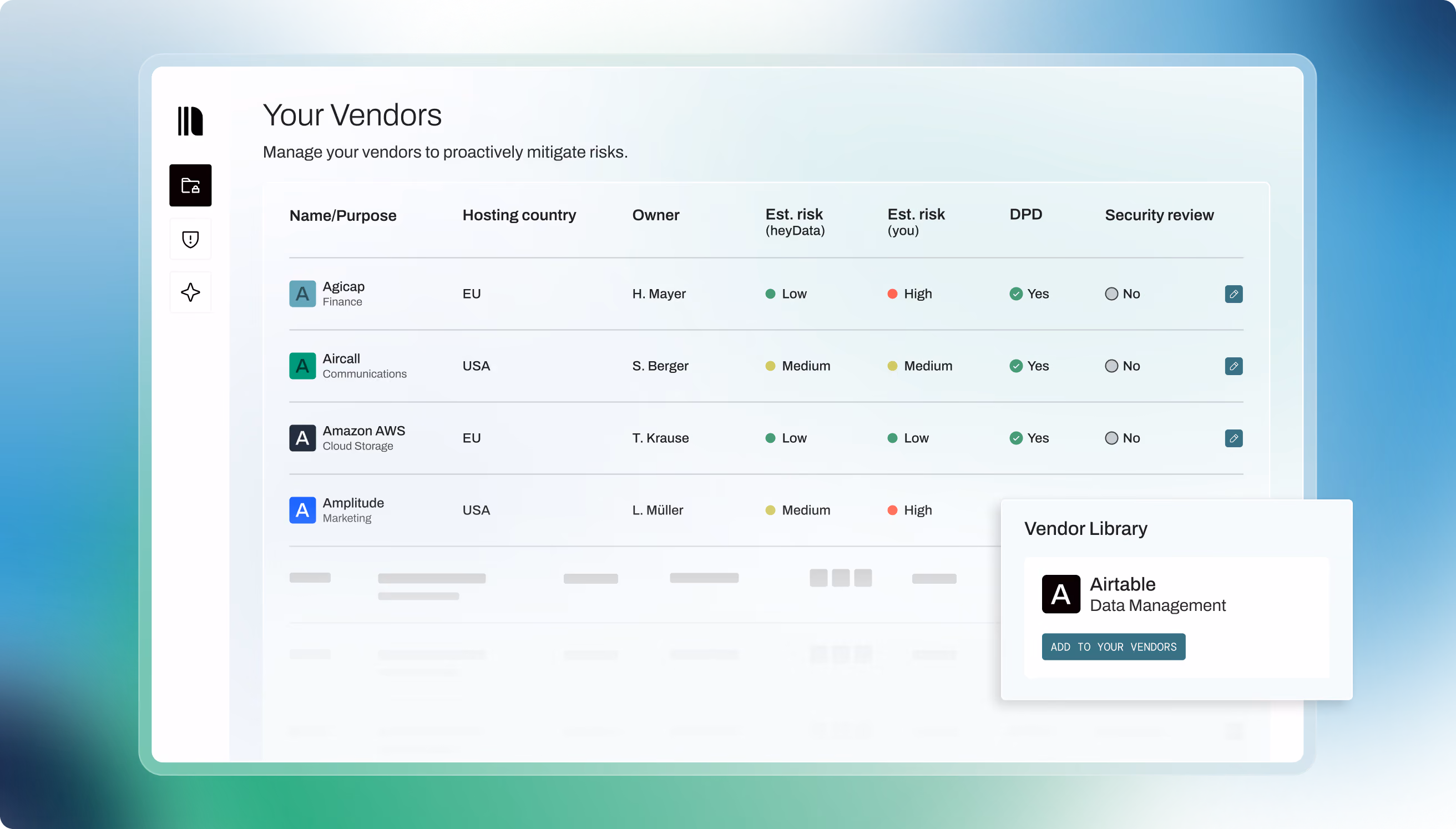Click the Your Vendors page heading
Image resolution: width=1456 pixels, height=829 pixels.
tap(352, 115)
